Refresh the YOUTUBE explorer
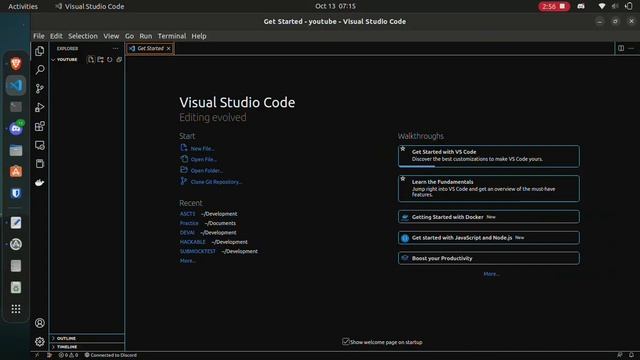This screenshot has width=640, height=360. tap(109, 60)
